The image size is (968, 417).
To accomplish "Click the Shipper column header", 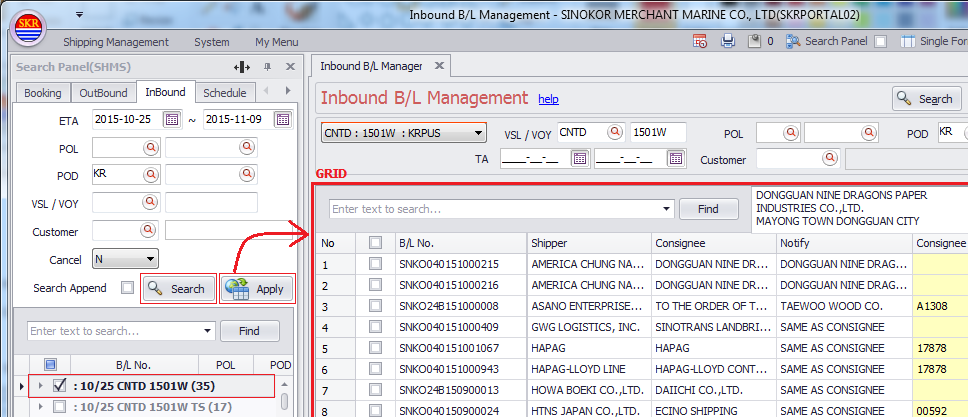I will [x=588, y=243].
